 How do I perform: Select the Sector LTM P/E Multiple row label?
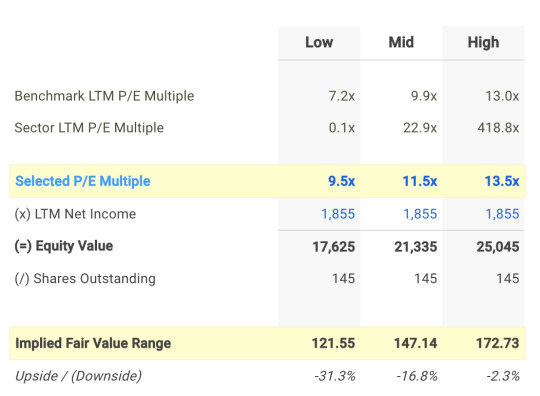tap(89, 128)
